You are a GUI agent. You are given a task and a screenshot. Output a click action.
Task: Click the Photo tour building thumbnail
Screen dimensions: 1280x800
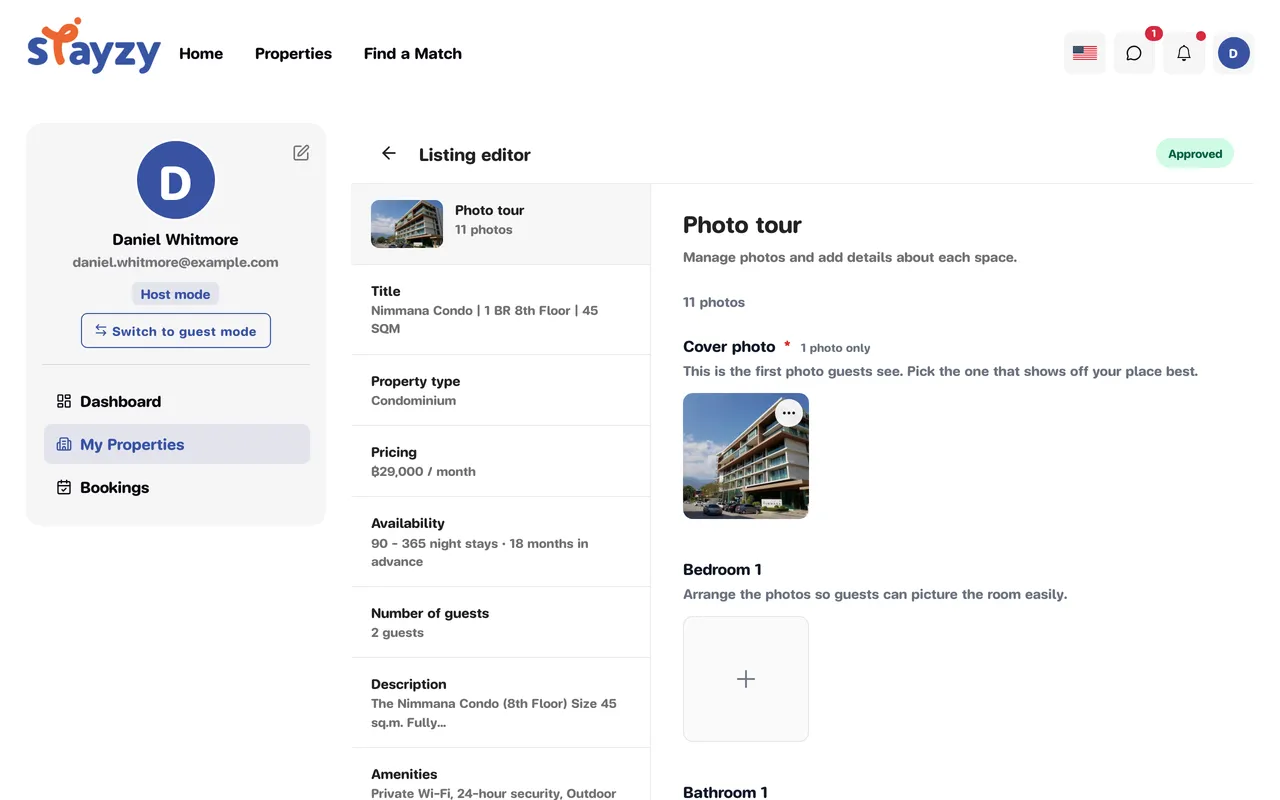pos(407,224)
